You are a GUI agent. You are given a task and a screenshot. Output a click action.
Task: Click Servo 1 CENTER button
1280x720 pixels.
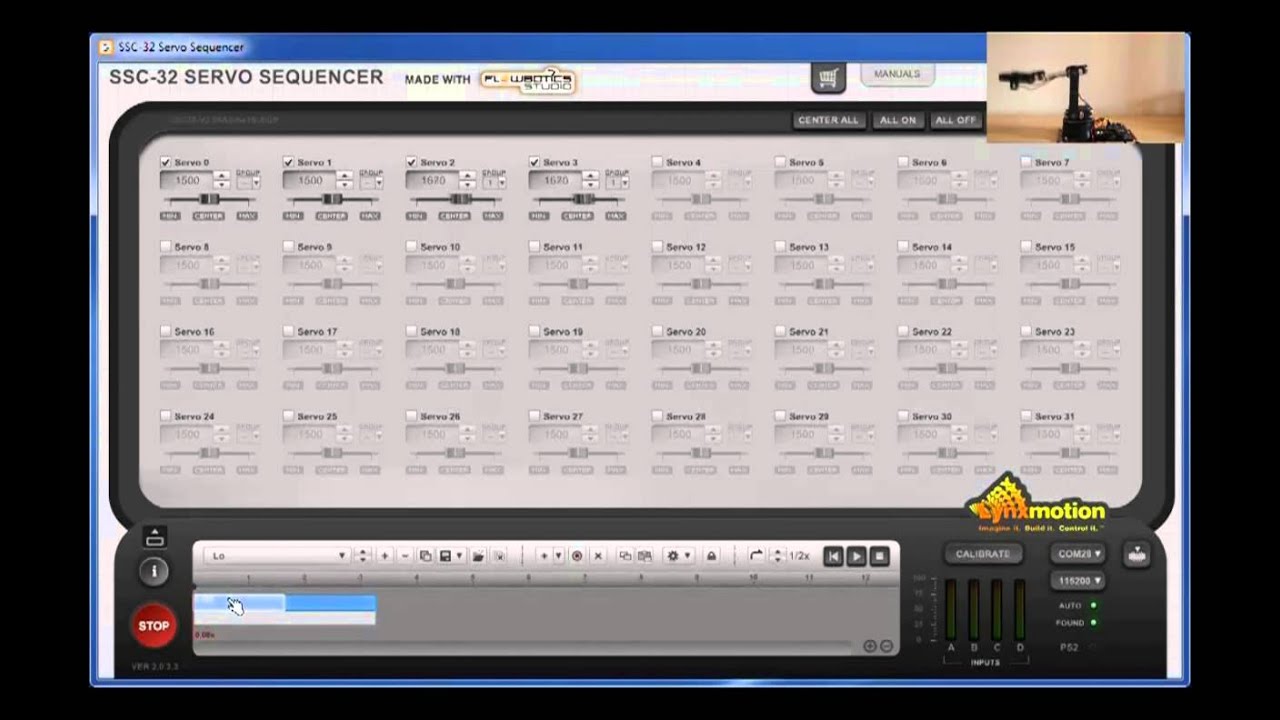(x=331, y=216)
